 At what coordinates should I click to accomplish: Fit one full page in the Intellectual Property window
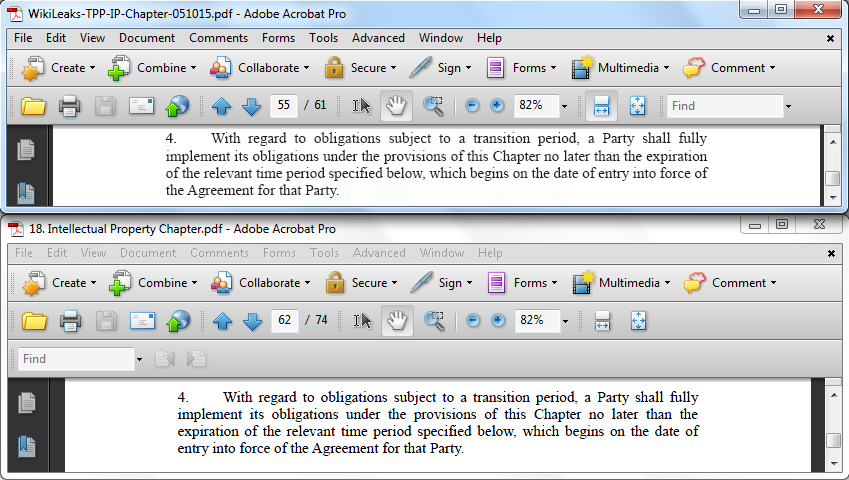click(x=638, y=321)
